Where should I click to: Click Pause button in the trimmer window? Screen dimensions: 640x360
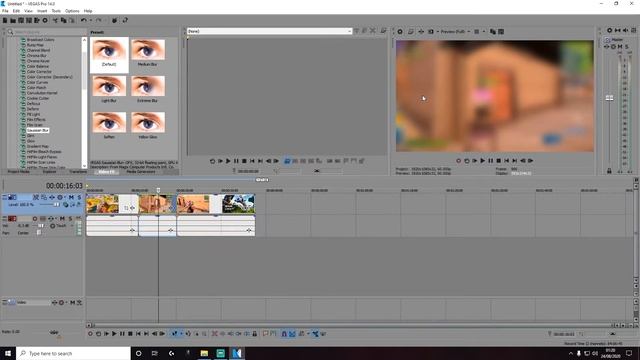tap(236, 161)
